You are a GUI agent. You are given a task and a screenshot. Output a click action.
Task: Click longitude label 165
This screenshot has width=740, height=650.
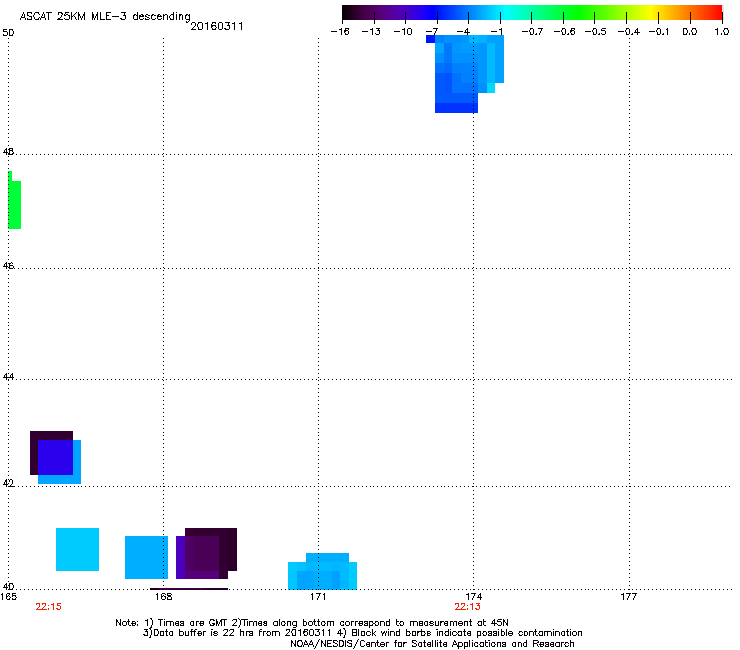coord(8,597)
